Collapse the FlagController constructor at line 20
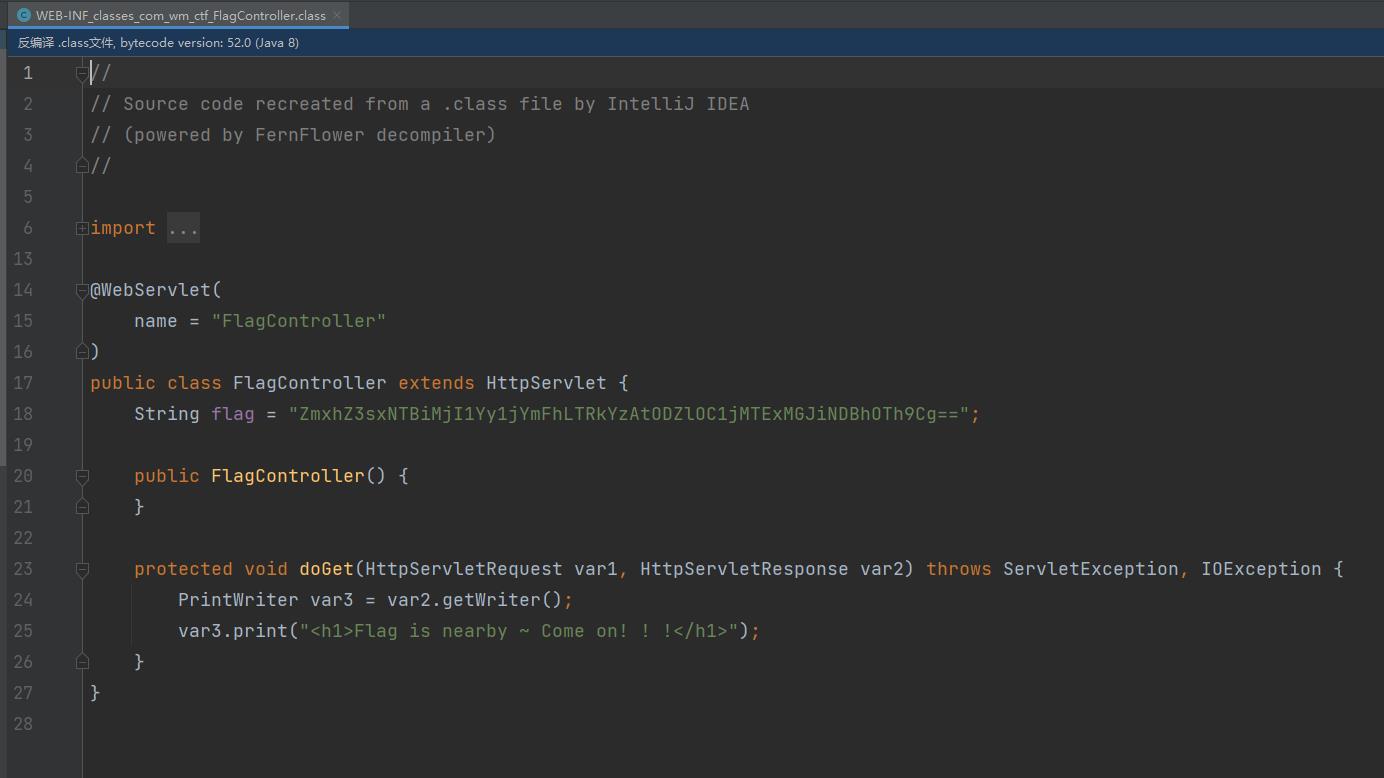Image resolution: width=1384 pixels, height=778 pixels. 83,476
